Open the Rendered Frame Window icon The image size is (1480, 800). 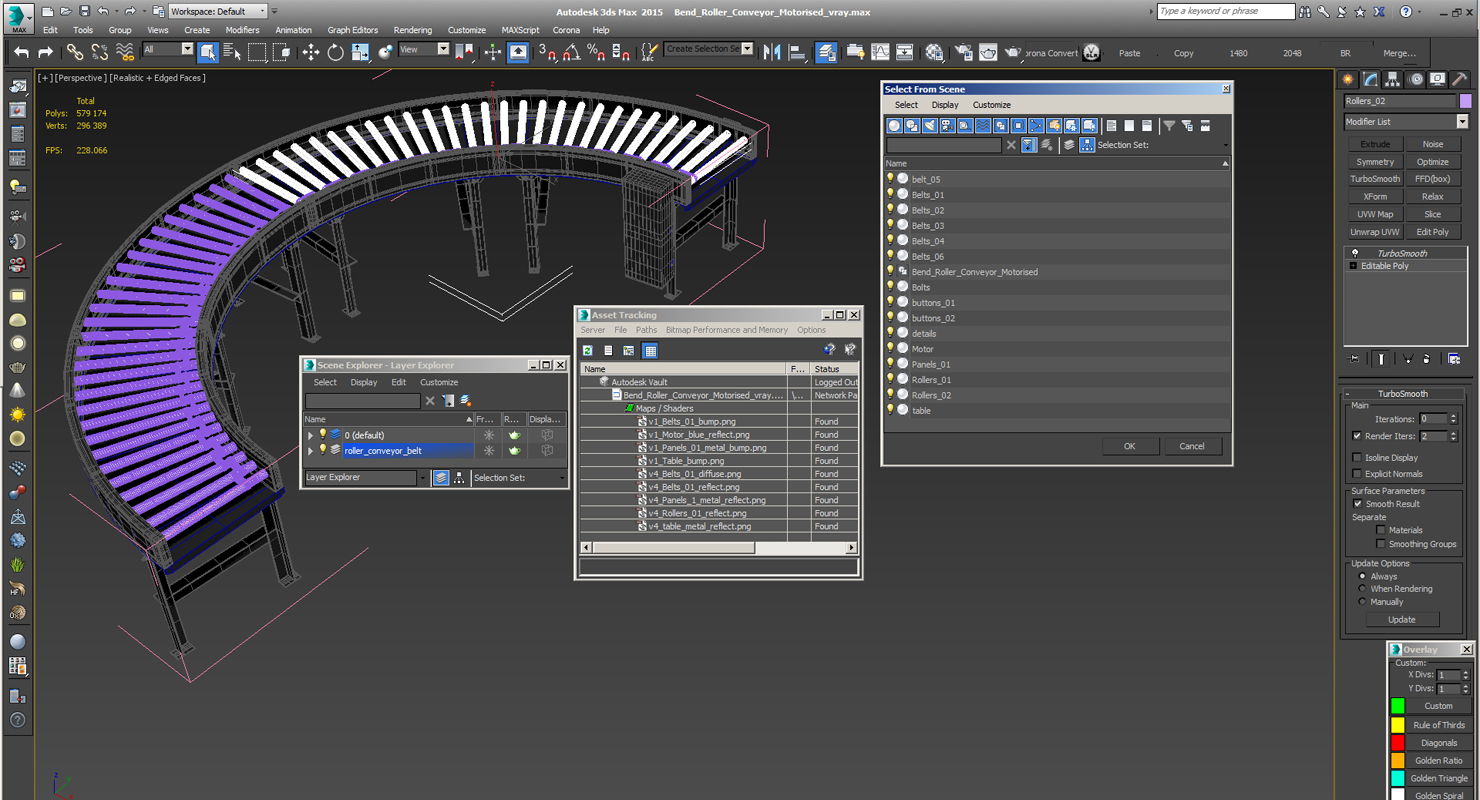coord(988,52)
